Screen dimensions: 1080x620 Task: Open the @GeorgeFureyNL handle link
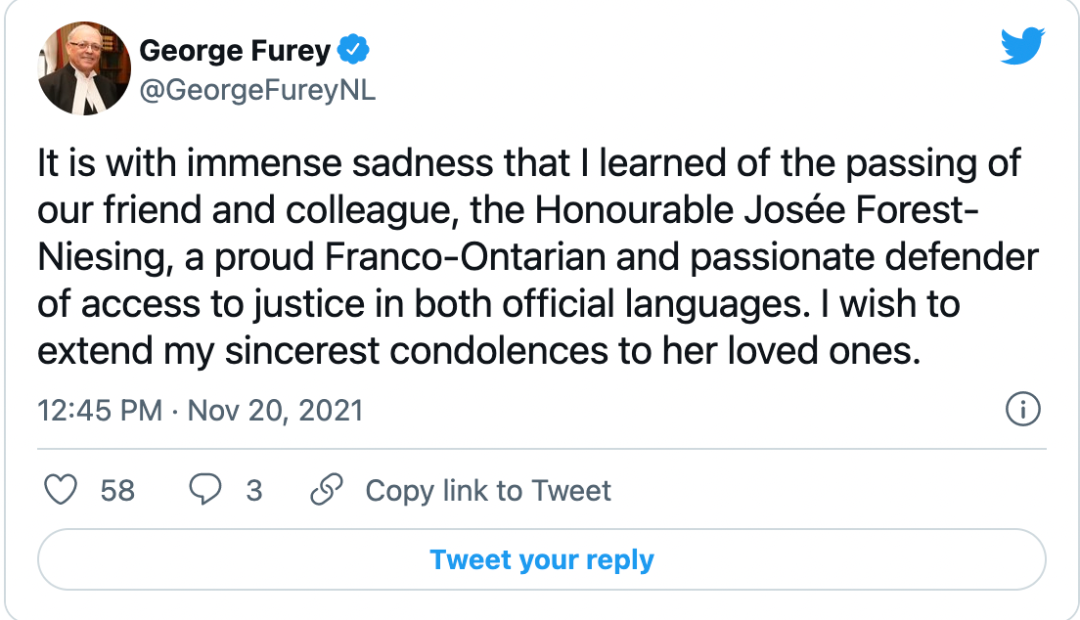258,90
